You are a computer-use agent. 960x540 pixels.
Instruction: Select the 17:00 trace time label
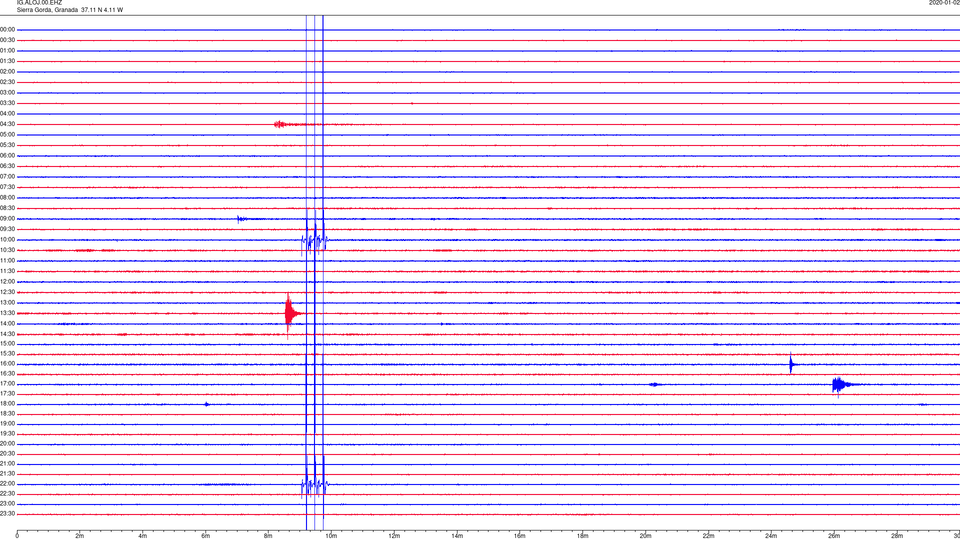point(7,384)
